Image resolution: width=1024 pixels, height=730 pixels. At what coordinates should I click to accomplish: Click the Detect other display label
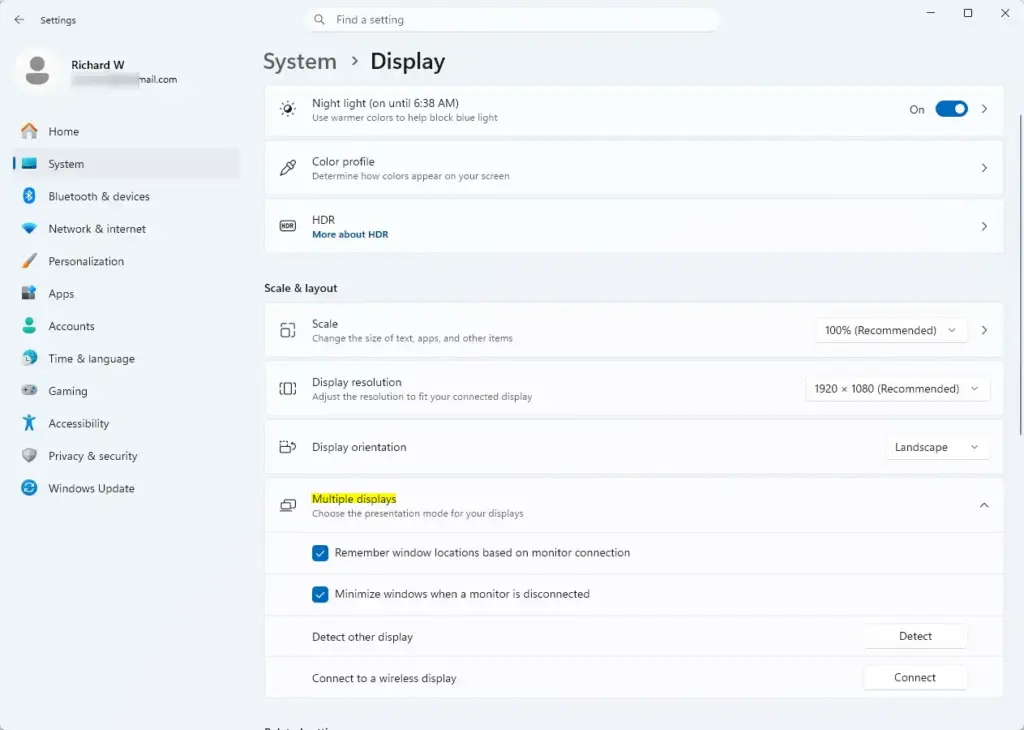coord(362,637)
